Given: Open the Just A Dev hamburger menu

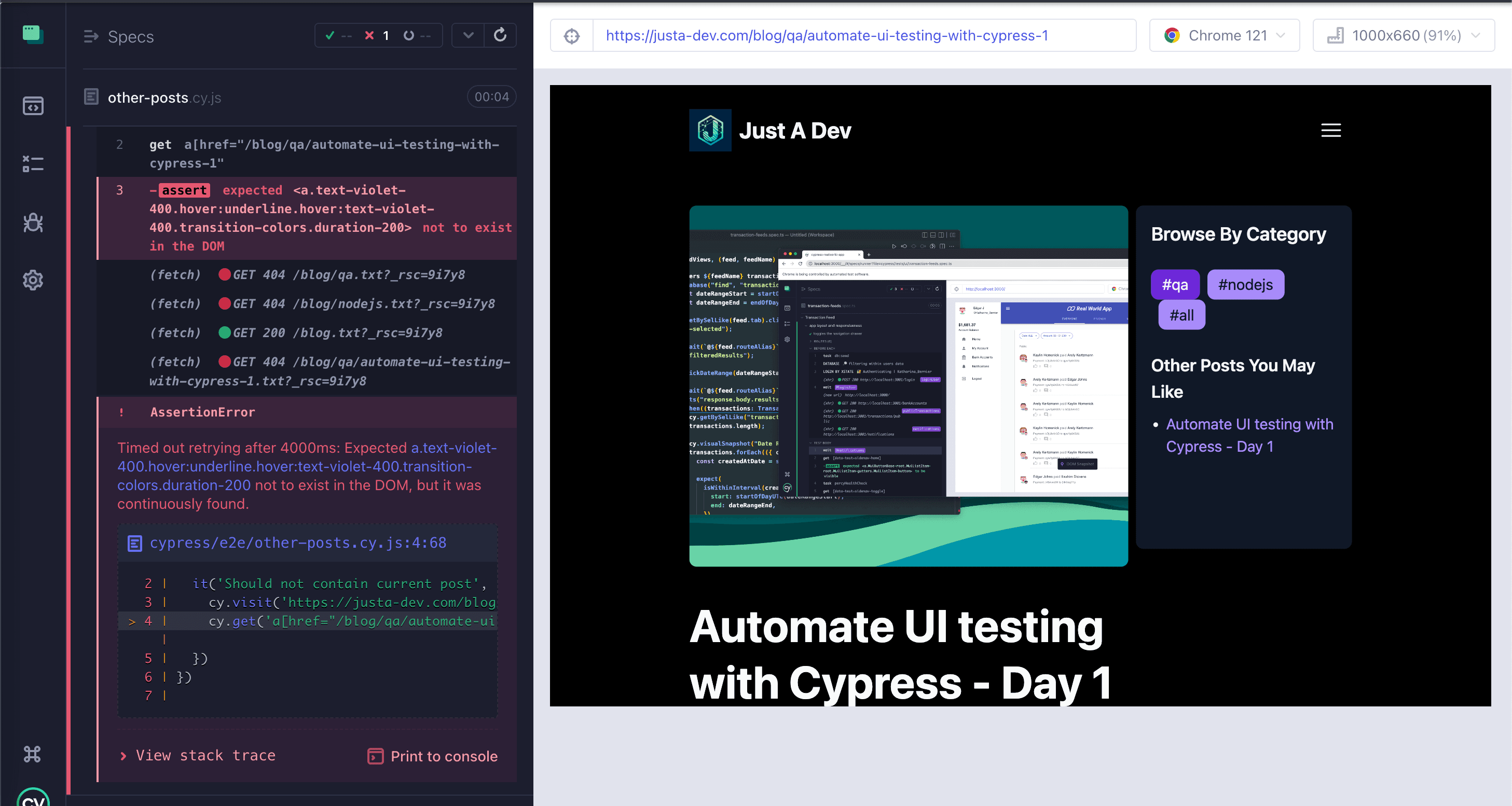Looking at the screenshot, I should tap(1330, 130).
